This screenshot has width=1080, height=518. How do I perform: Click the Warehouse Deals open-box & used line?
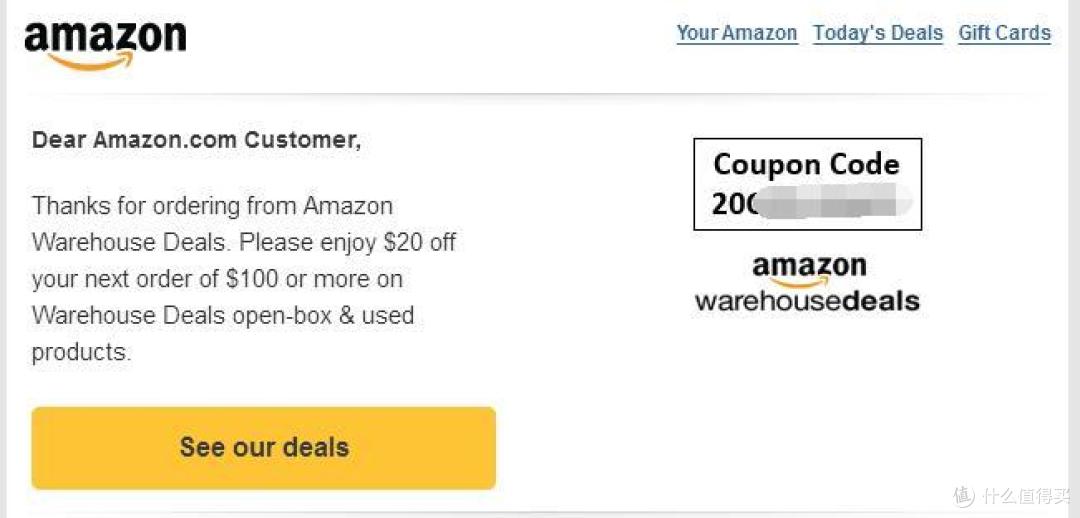223,315
